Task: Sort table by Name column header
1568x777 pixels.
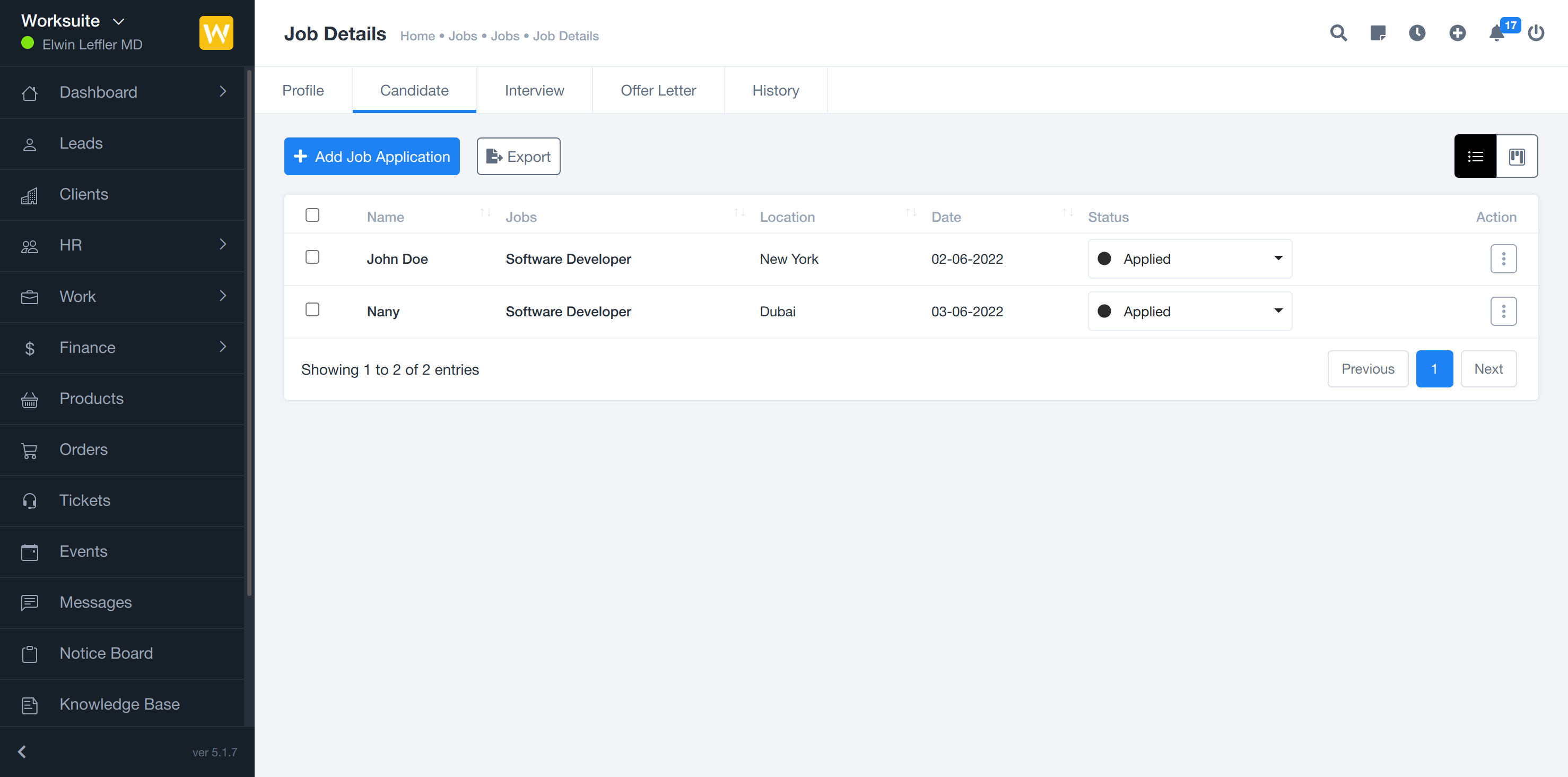Action: pos(386,217)
